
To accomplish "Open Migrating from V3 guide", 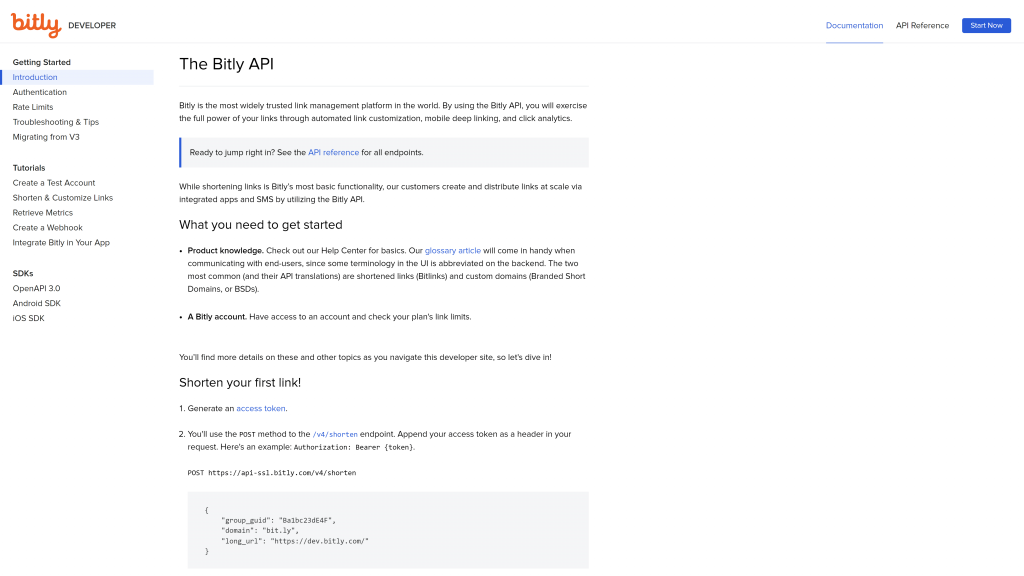I will tap(46, 137).
